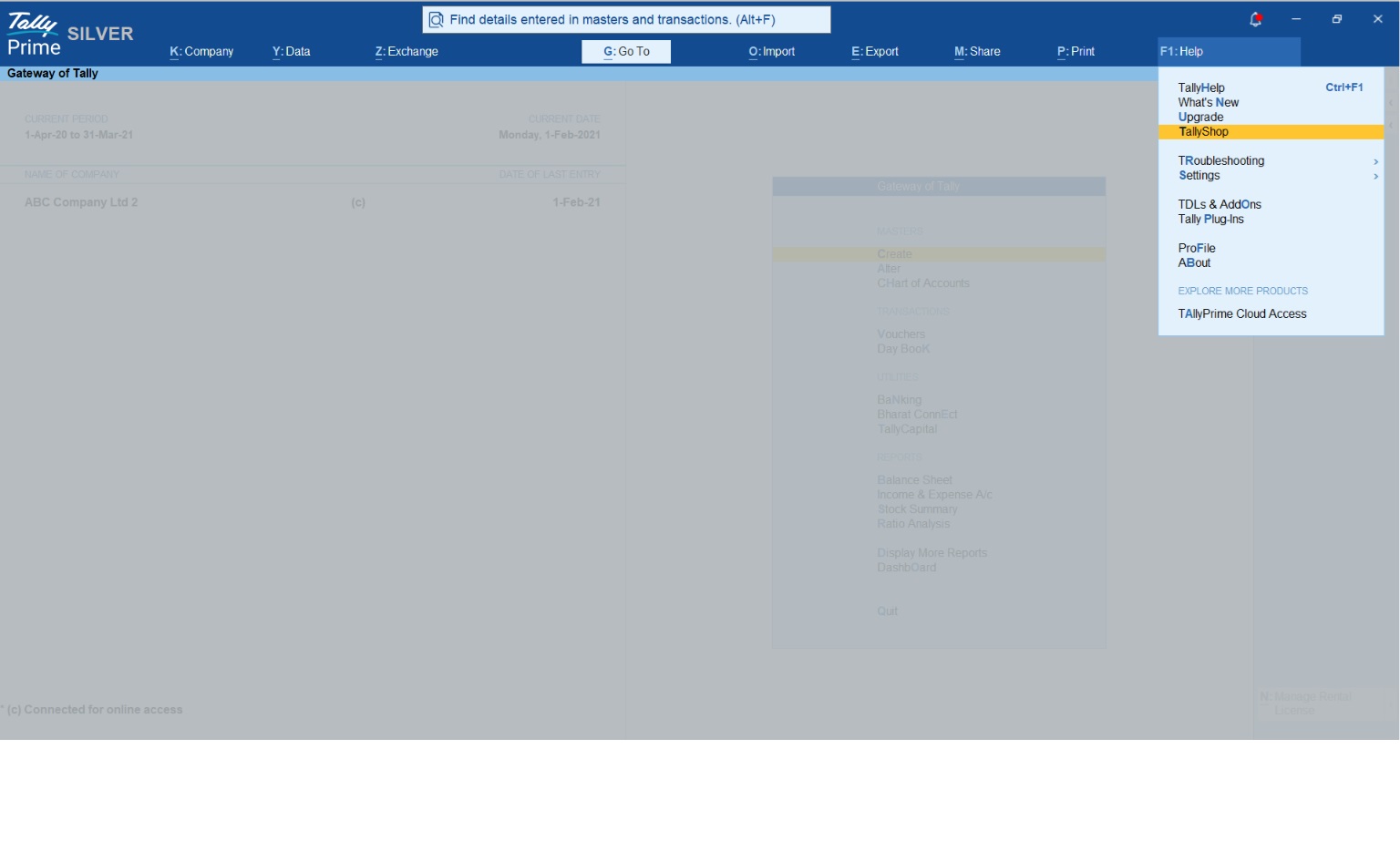
Task: Select Quit in Gateway of Tally
Action: coord(887,611)
